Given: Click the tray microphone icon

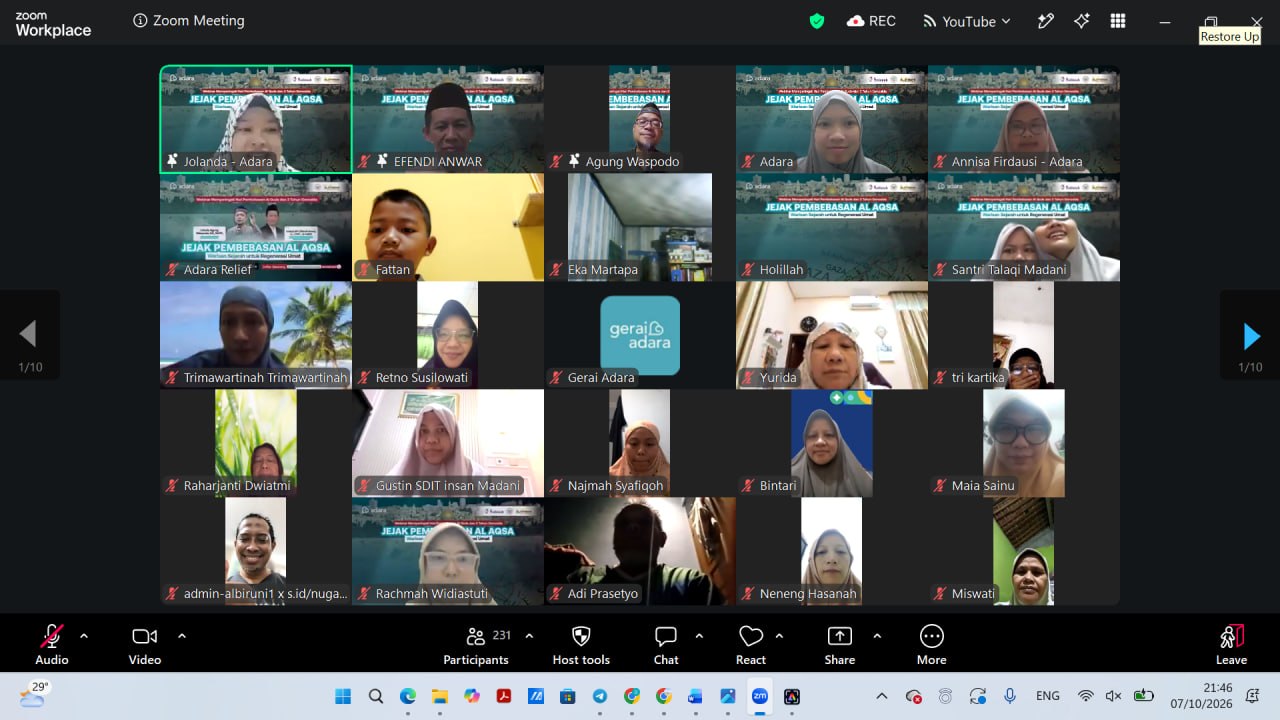Looking at the screenshot, I should coord(1010,696).
